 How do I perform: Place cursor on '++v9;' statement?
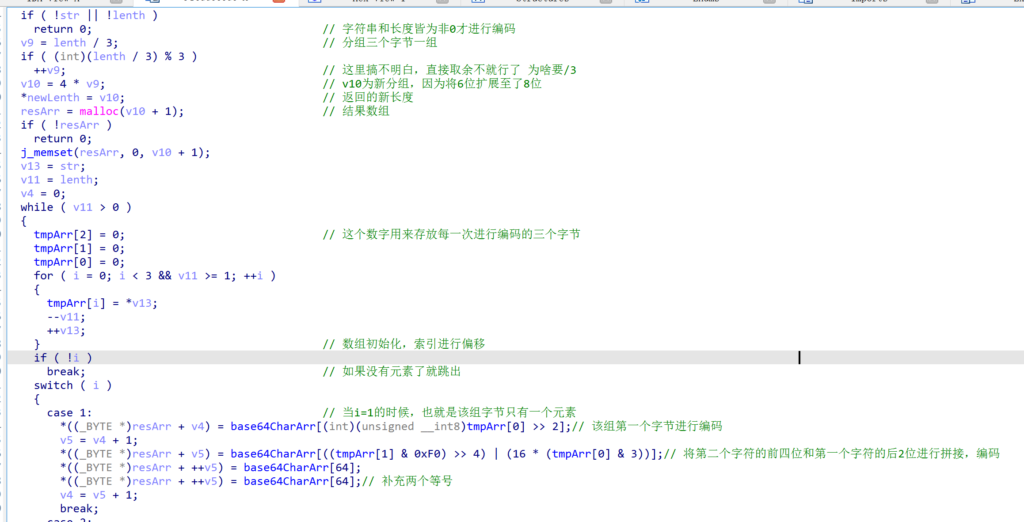tap(50, 70)
